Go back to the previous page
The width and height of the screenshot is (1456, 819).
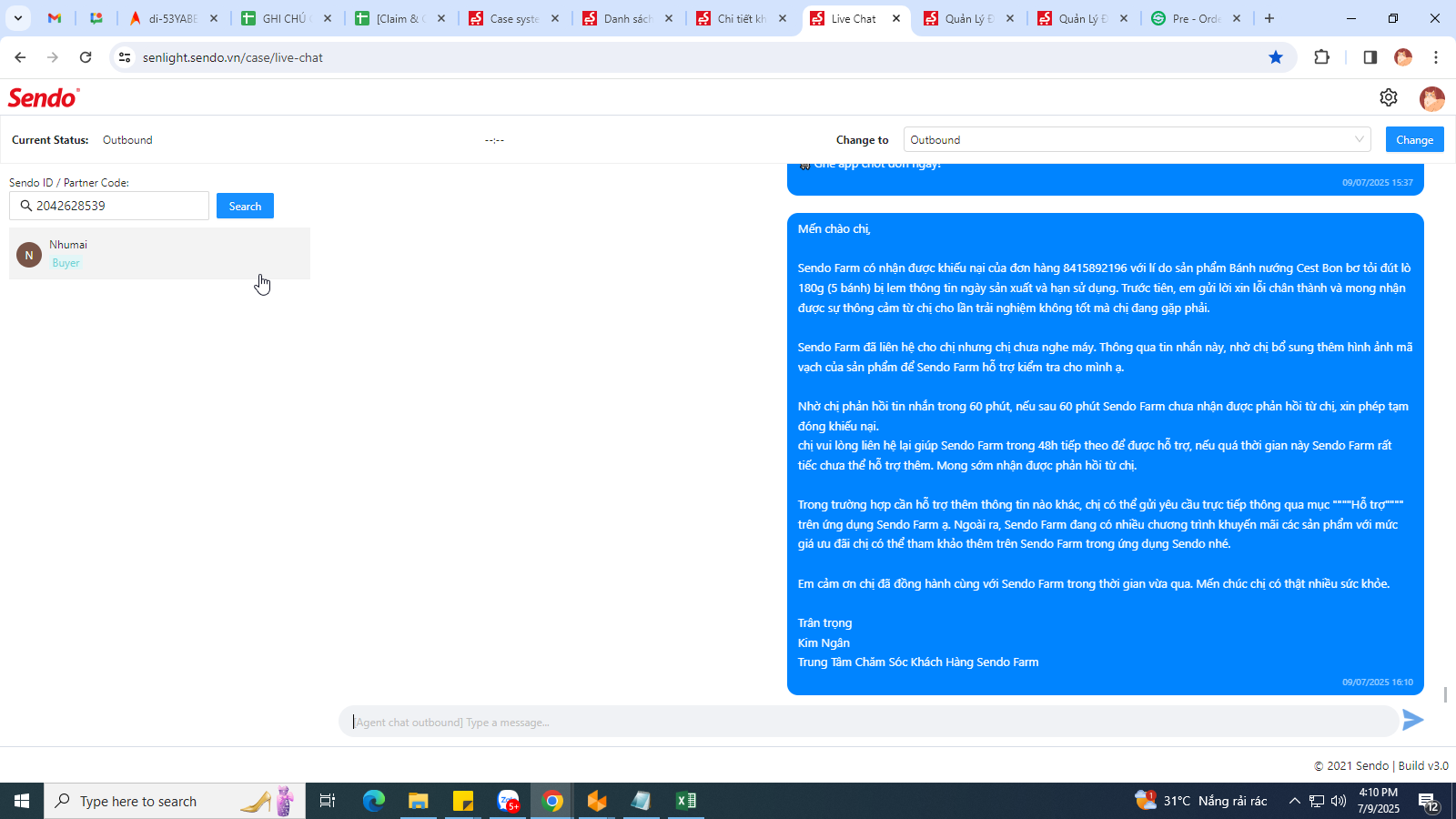[x=20, y=57]
